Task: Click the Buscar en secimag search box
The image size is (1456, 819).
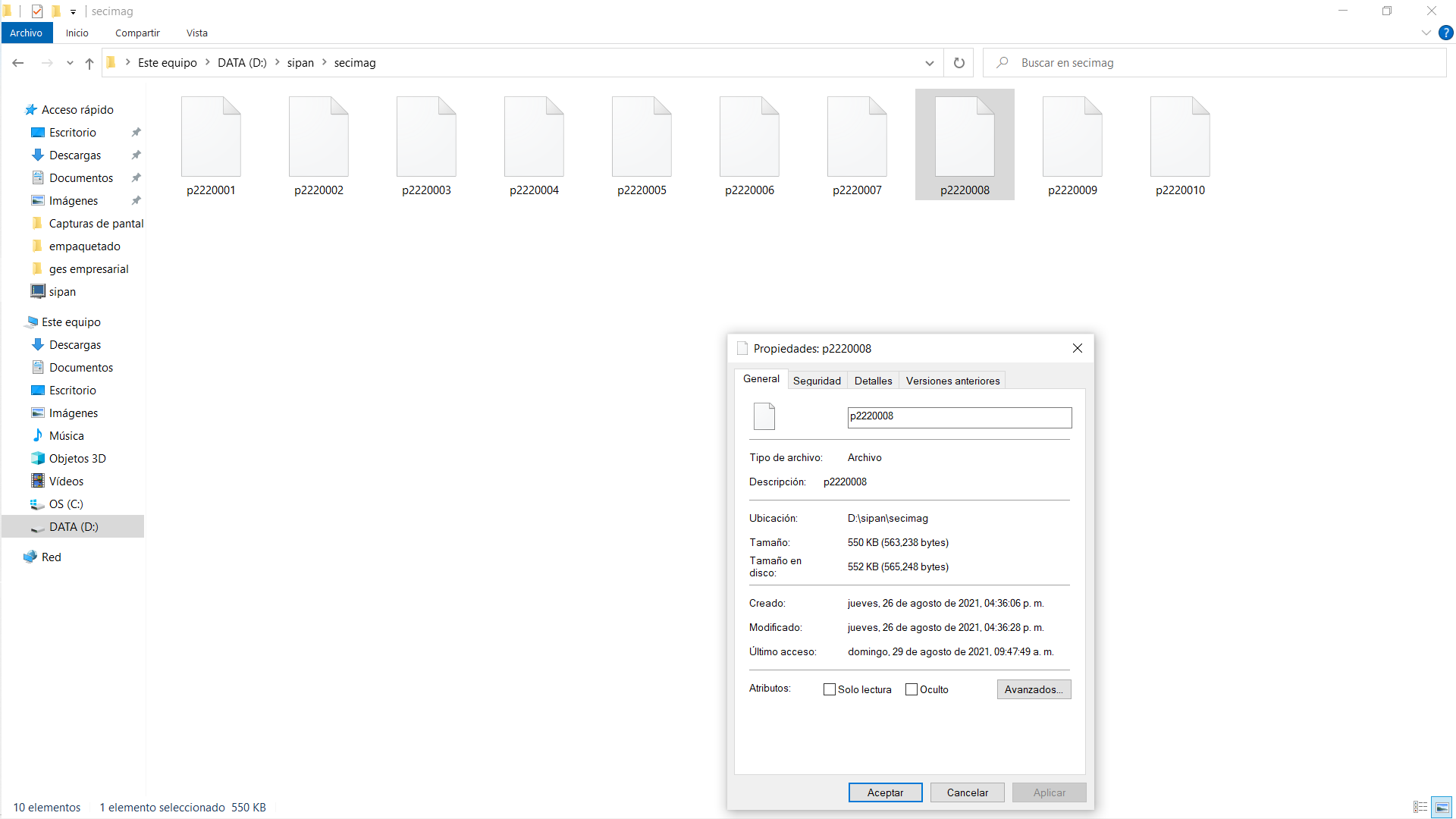Action: (x=1213, y=63)
